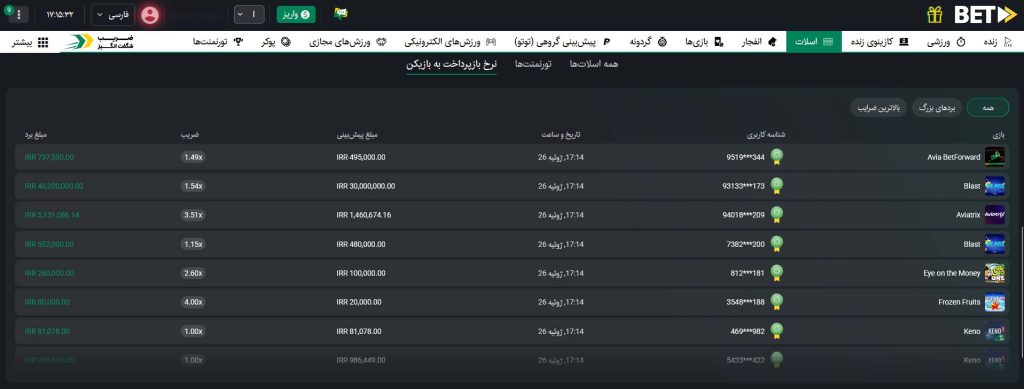This screenshot has width=1024, height=389.
Task: Open the red user profile avatar
Action: [x=150, y=14]
